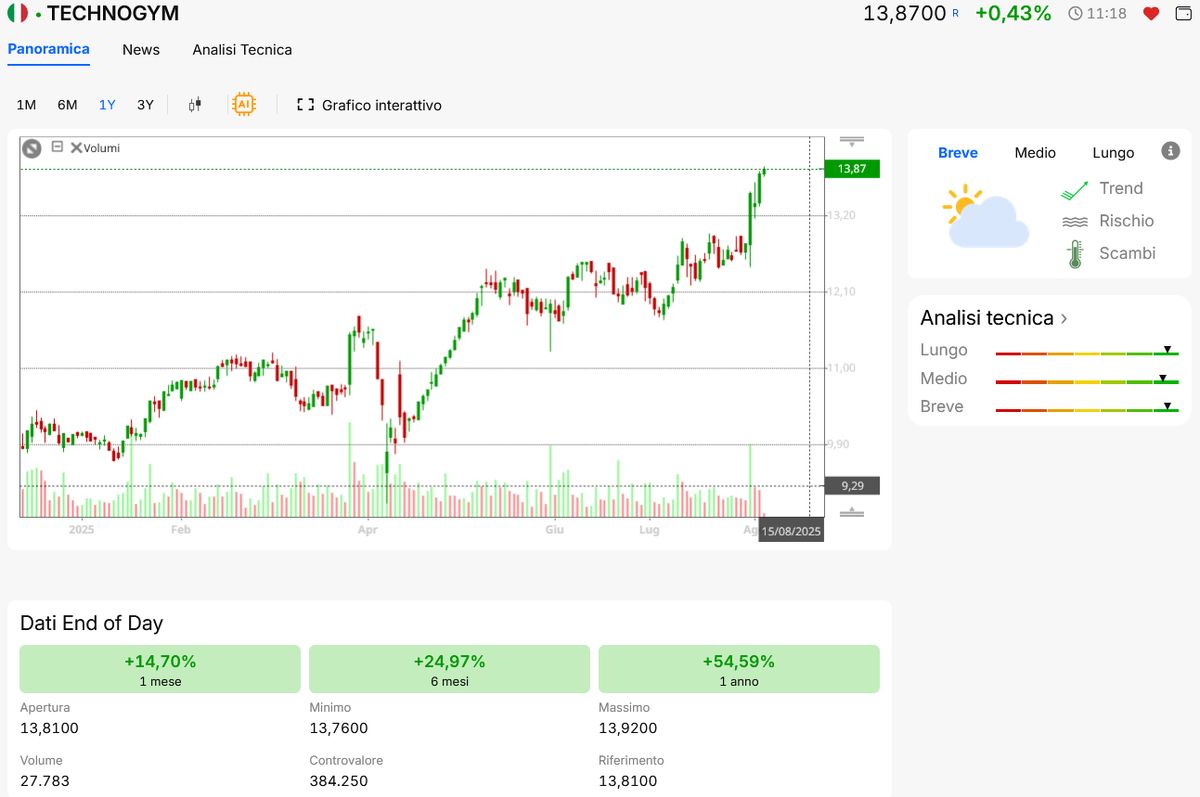Toggle the AI chart analysis icon
1200x797 pixels.
243,104
